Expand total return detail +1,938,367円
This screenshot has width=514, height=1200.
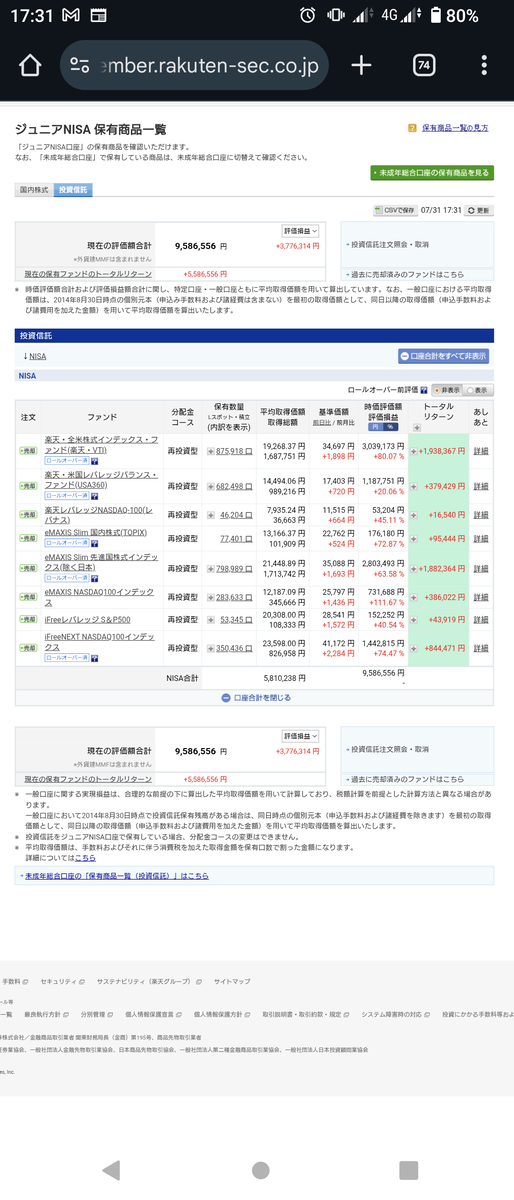[414, 451]
